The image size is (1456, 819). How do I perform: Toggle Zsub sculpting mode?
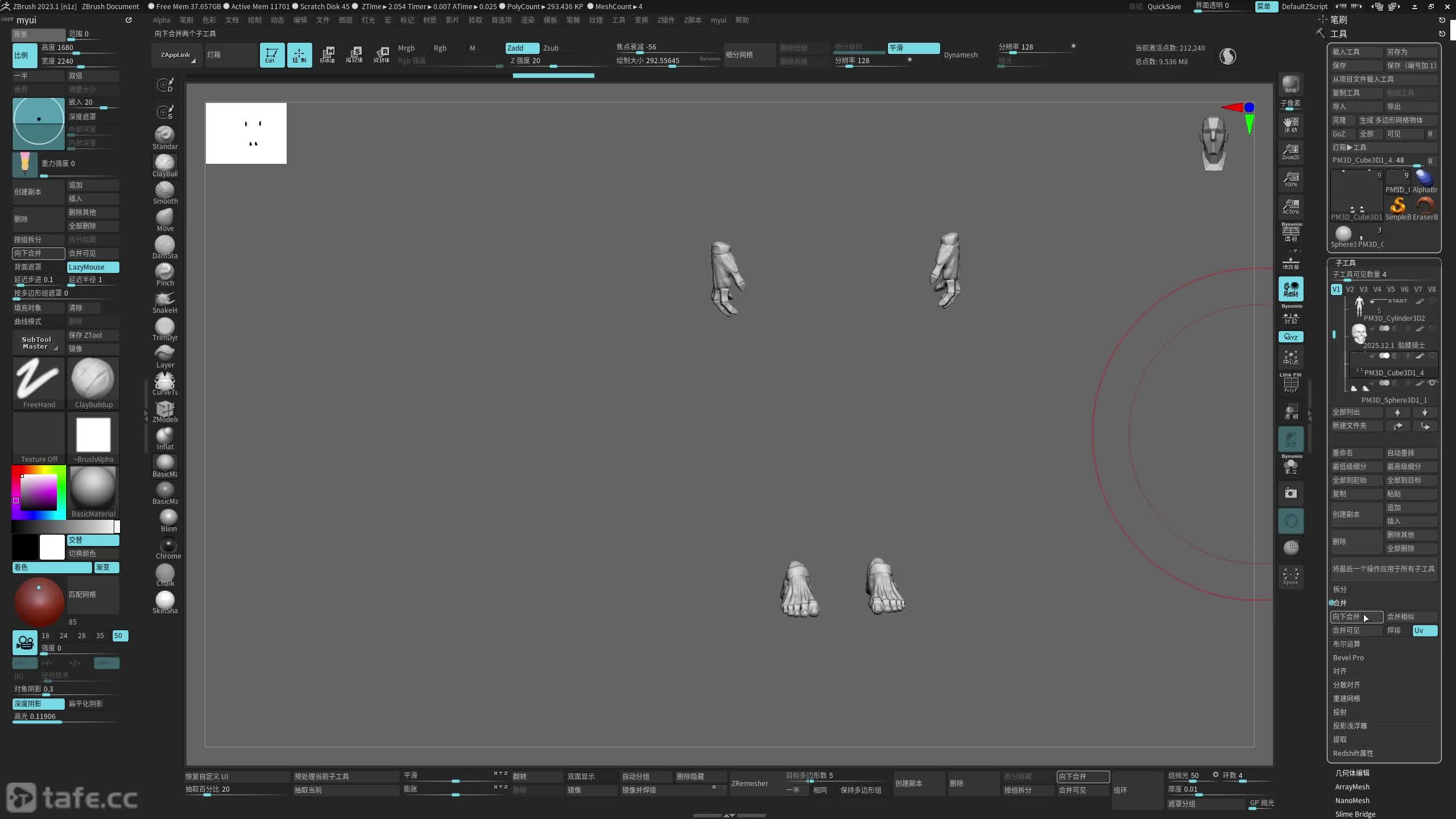point(551,48)
